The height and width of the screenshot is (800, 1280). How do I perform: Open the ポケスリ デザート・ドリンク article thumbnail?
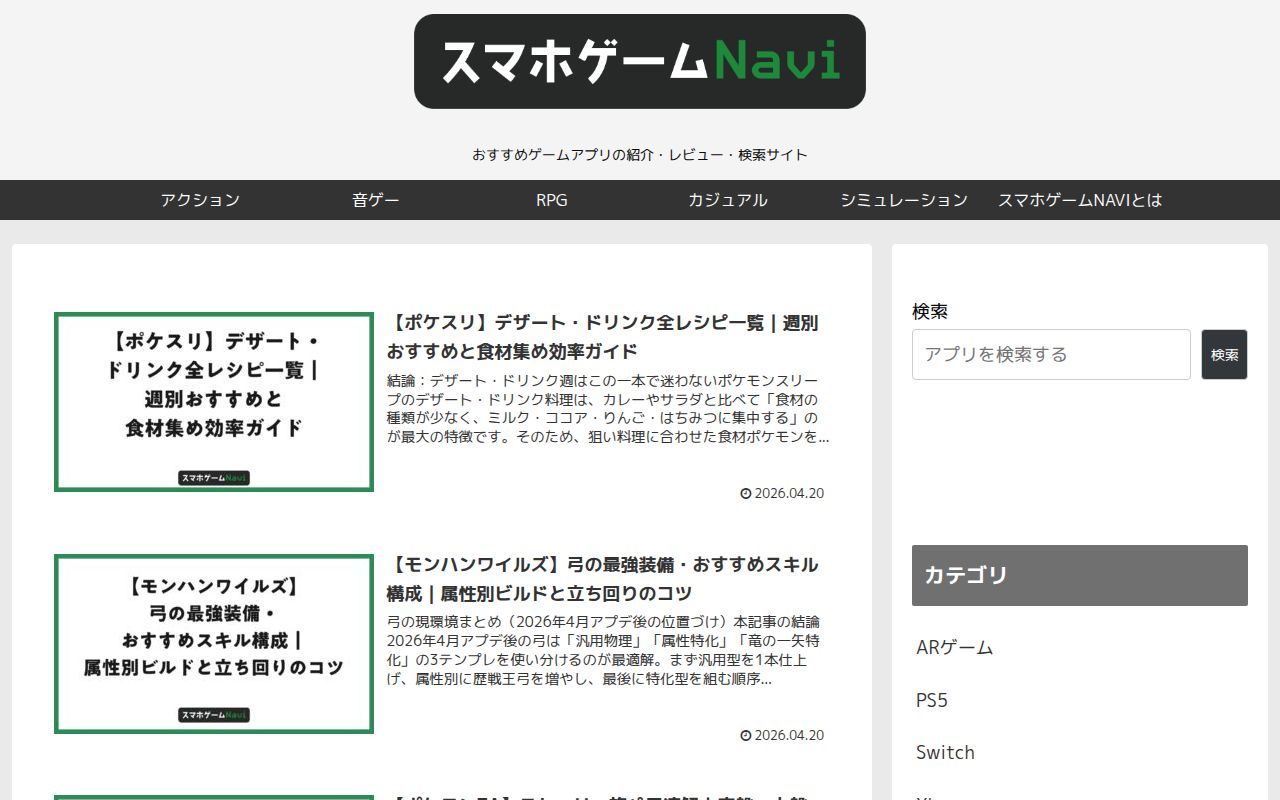tap(214, 402)
